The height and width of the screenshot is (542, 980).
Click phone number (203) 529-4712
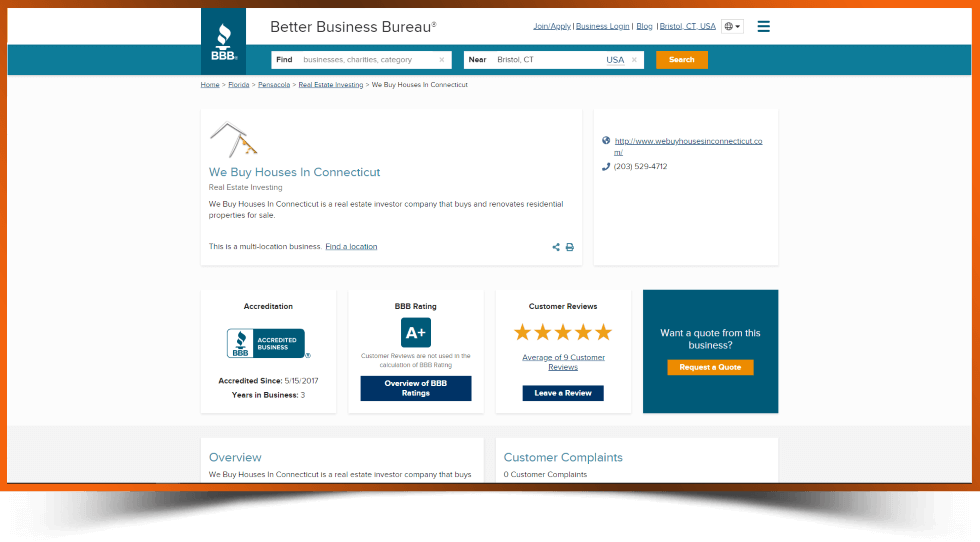coord(641,166)
